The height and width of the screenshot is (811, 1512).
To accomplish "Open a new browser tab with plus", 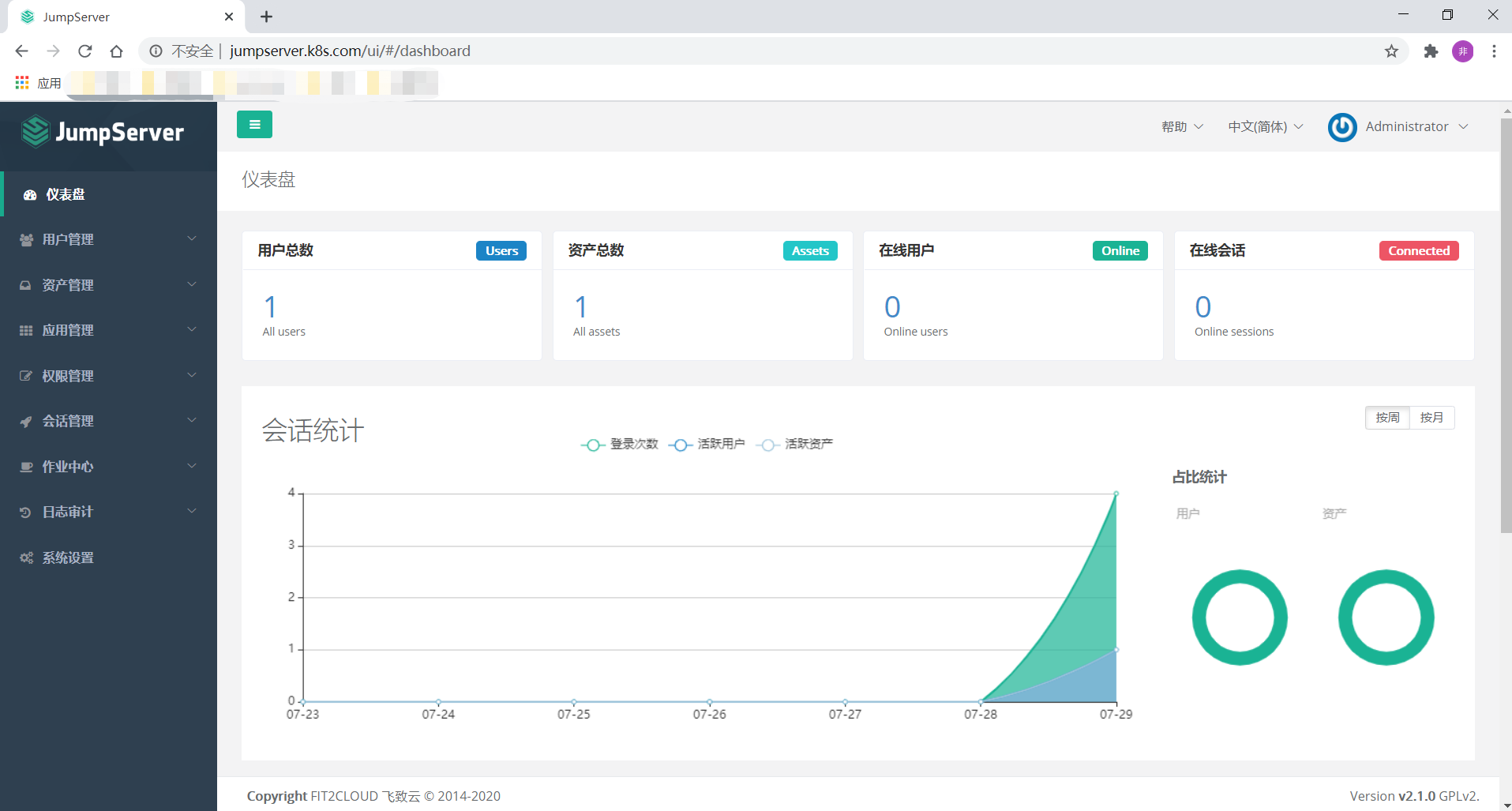I will [x=267, y=17].
